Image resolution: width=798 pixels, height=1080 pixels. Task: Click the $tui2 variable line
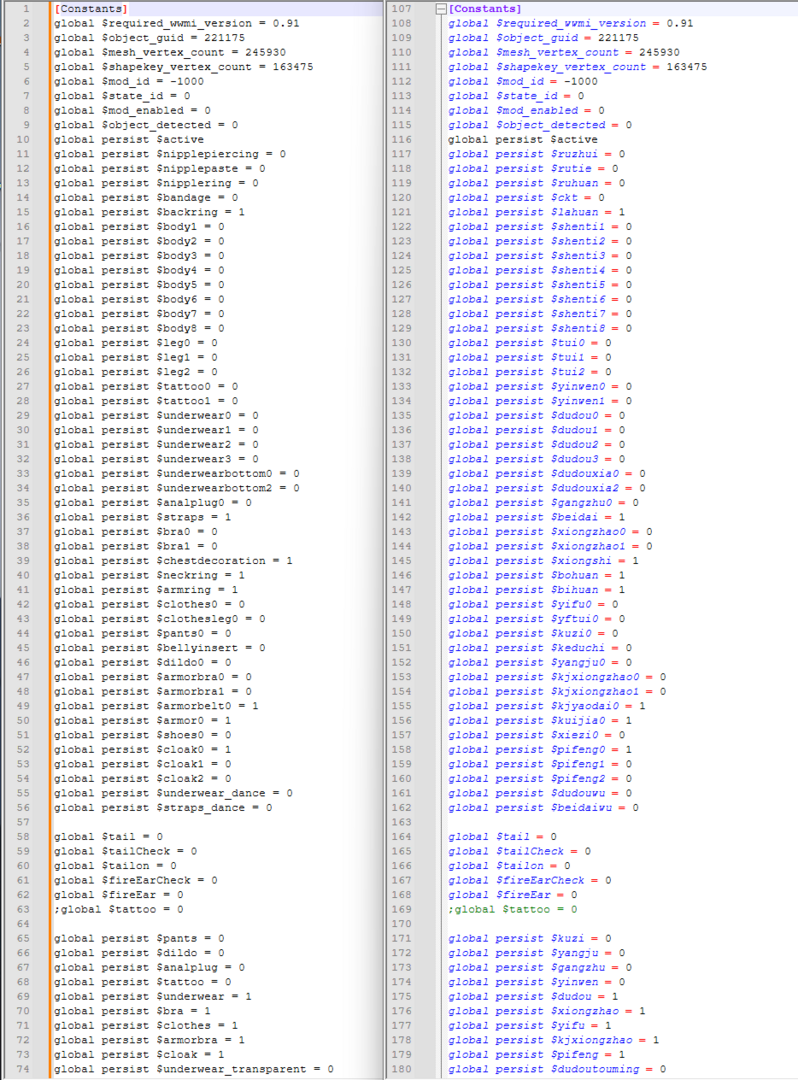pyautogui.click(x=529, y=372)
